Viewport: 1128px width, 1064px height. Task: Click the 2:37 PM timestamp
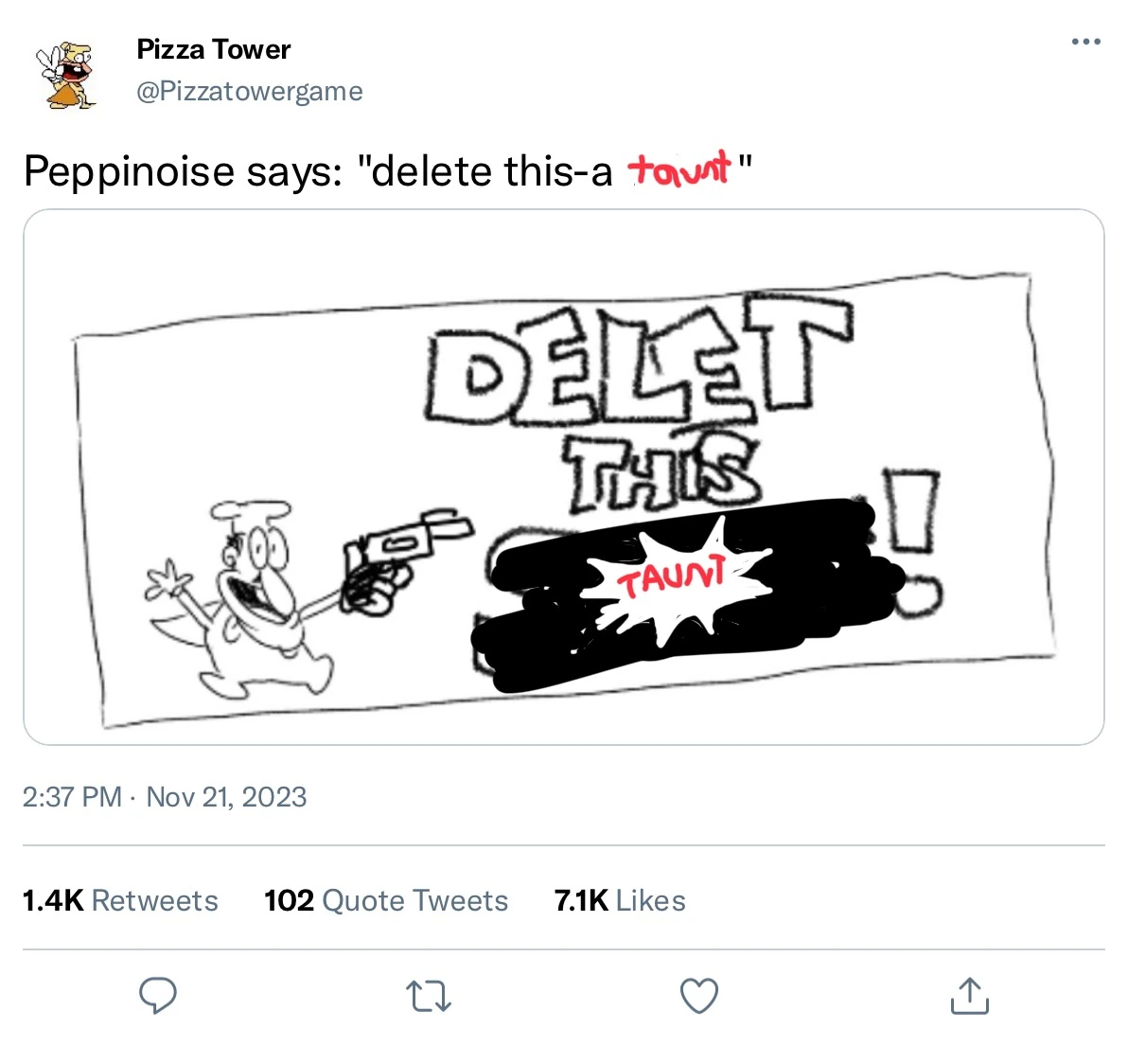tap(72, 797)
